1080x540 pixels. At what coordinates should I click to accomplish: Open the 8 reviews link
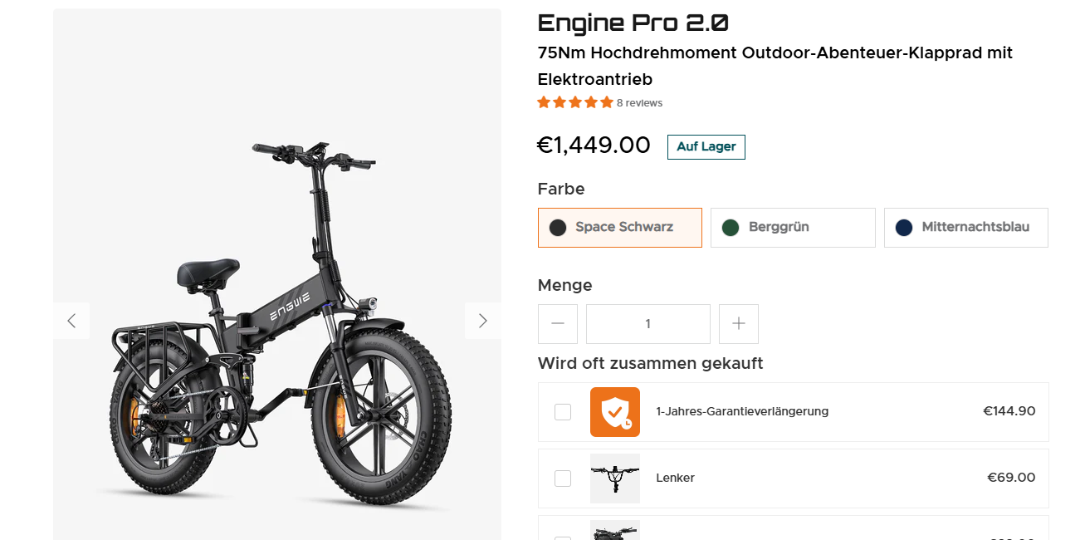pos(640,103)
